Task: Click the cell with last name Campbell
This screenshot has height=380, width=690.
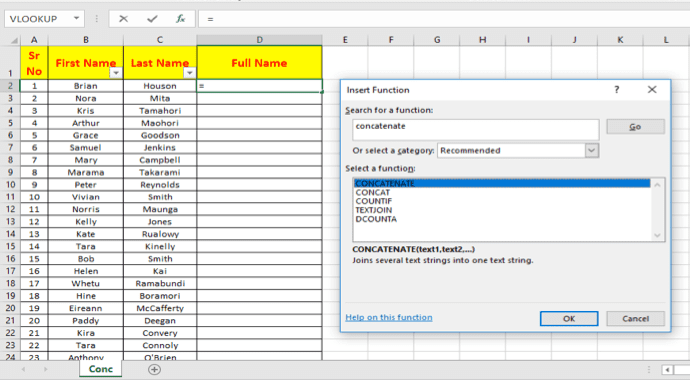Action: (160, 160)
